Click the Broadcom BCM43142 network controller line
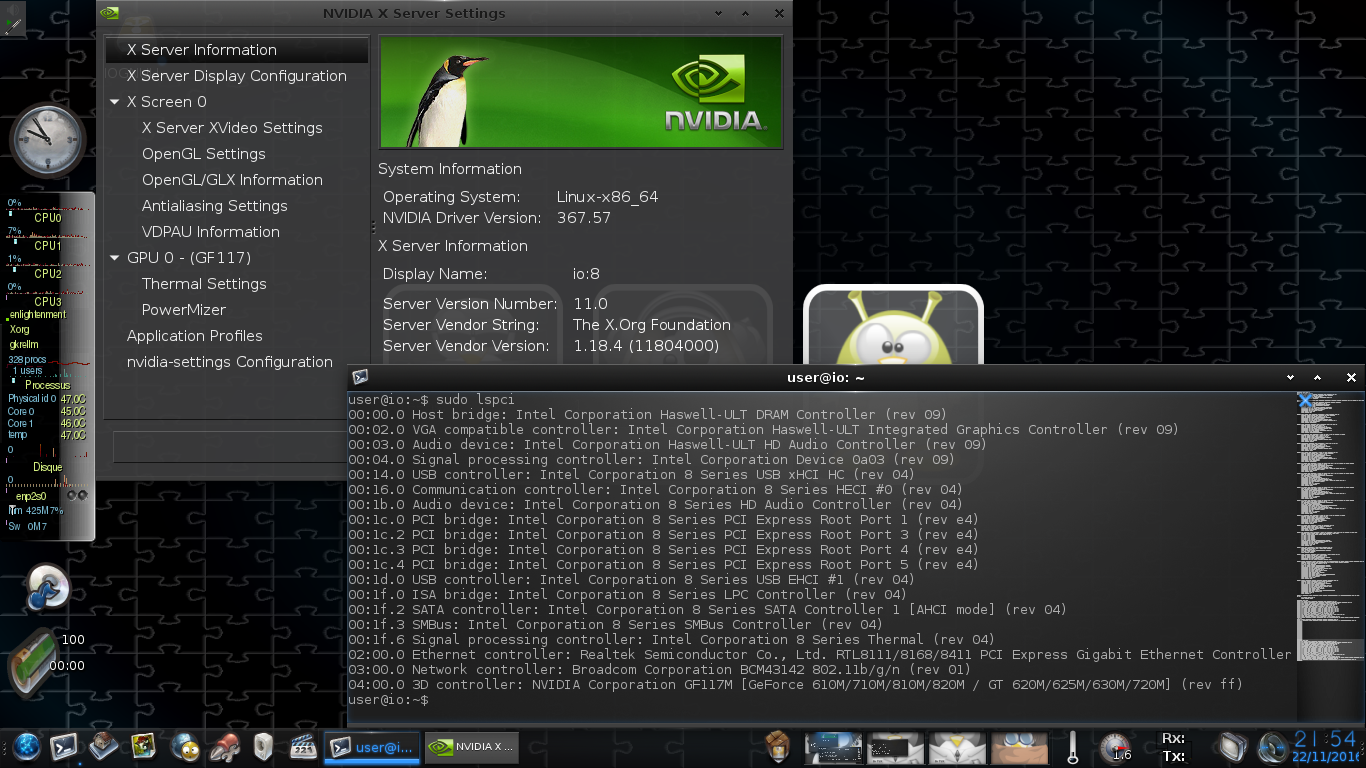 point(659,670)
